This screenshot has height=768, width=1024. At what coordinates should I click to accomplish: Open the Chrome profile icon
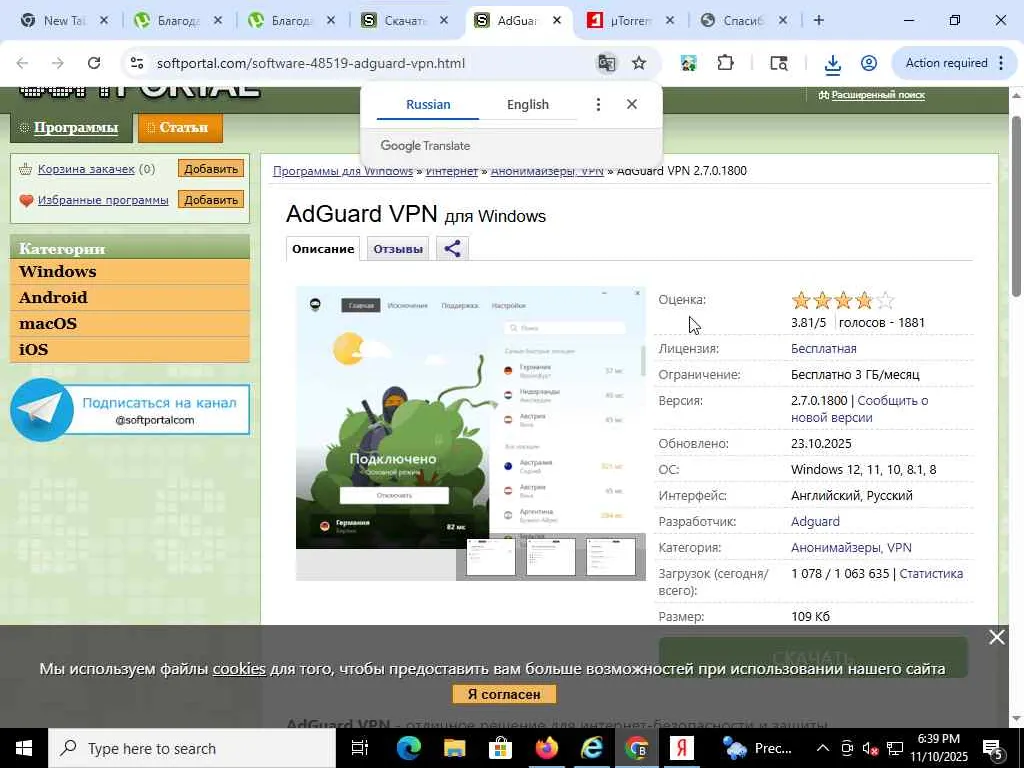pyautogui.click(x=869, y=63)
